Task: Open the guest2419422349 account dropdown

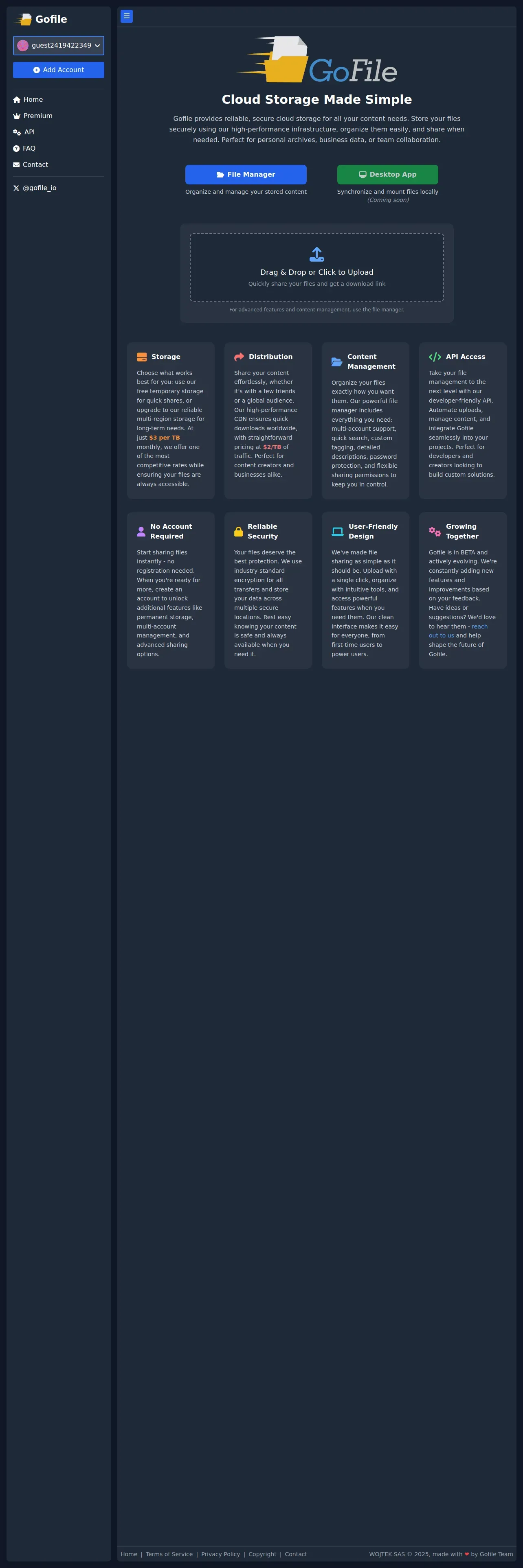Action: [58, 46]
